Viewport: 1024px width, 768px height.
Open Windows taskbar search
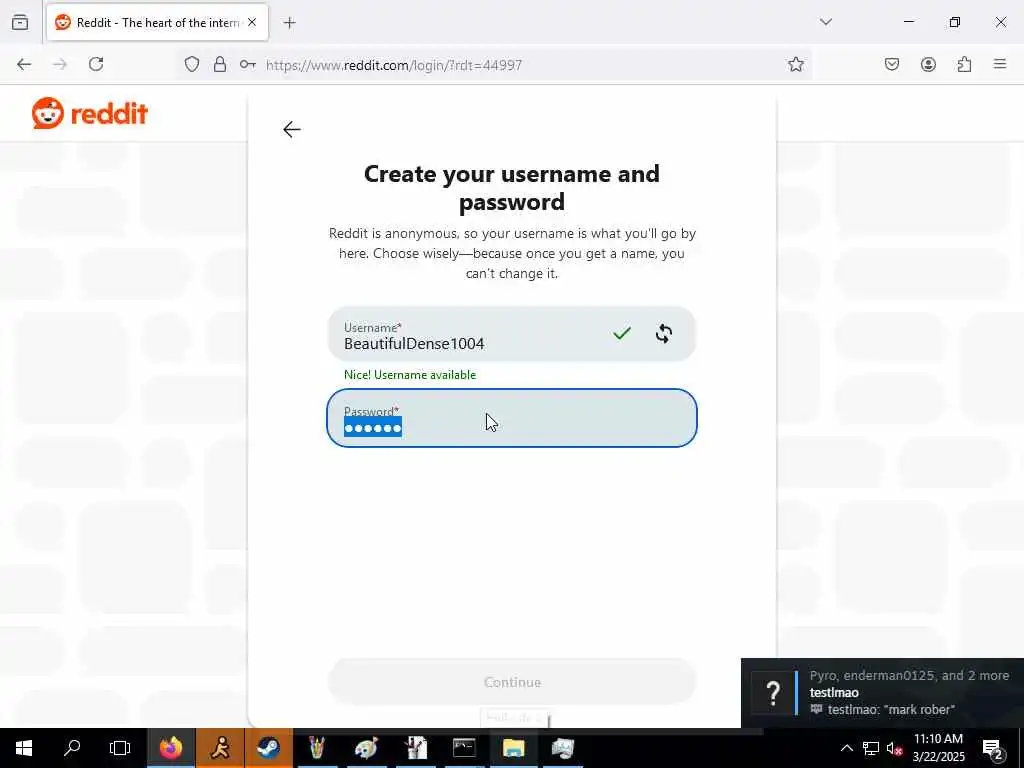72,747
